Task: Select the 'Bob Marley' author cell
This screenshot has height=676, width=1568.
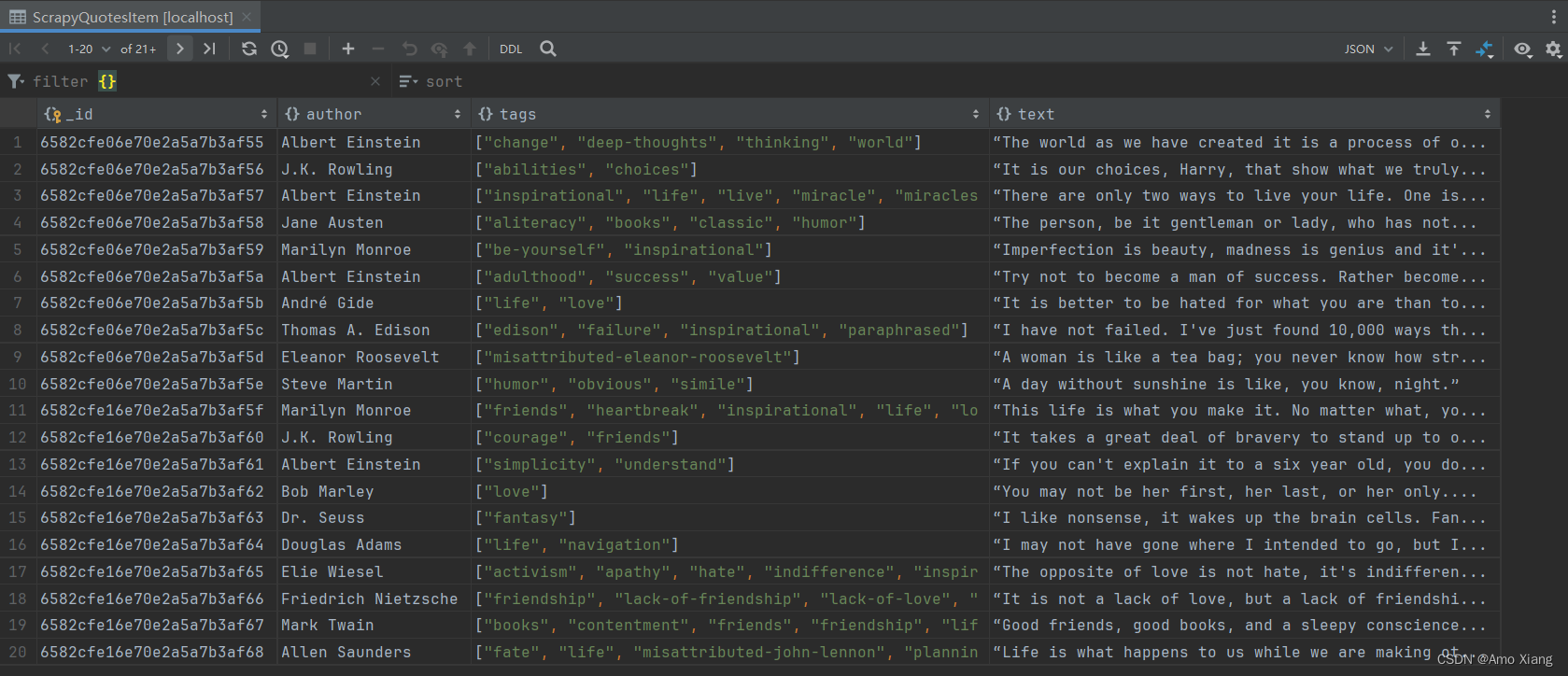Action: click(374, 491)
